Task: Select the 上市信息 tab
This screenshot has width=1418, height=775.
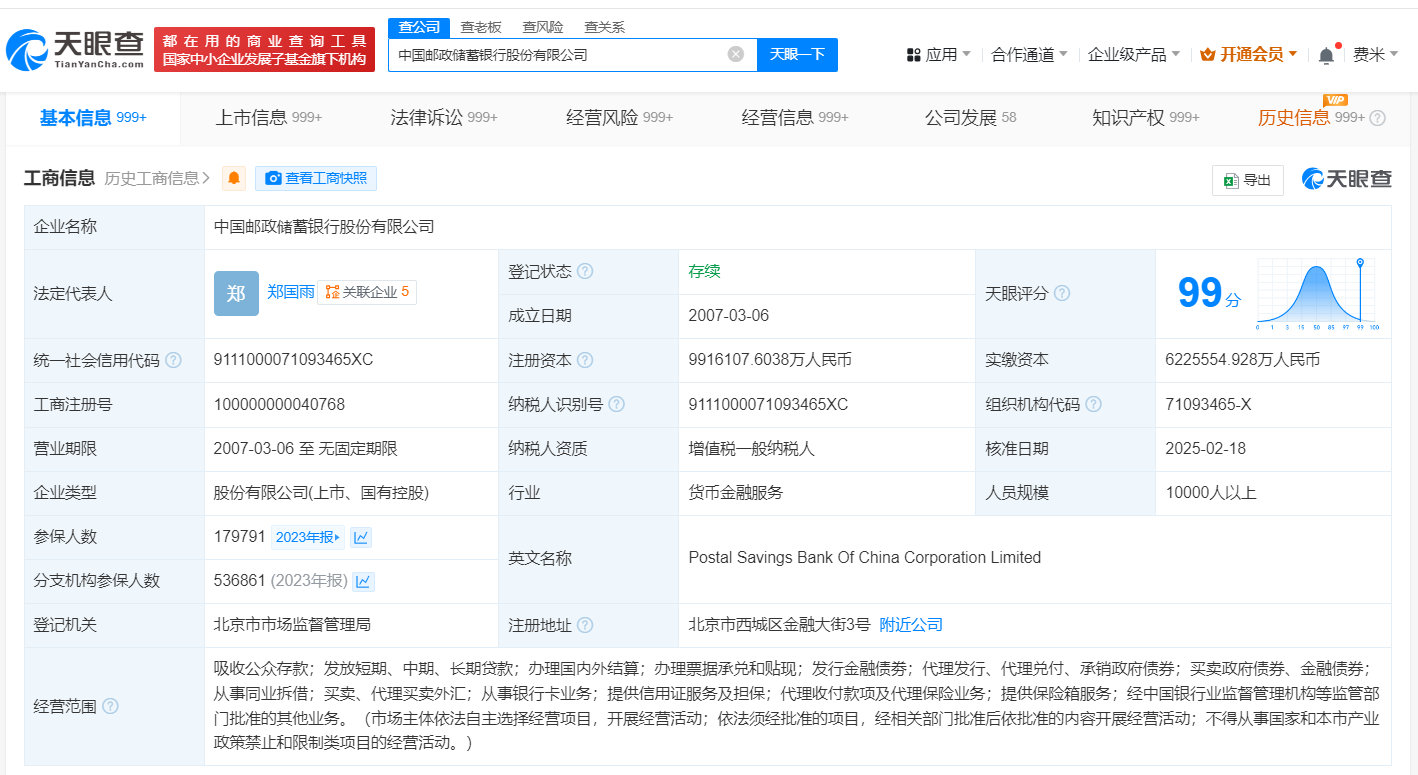Action: 268,118
